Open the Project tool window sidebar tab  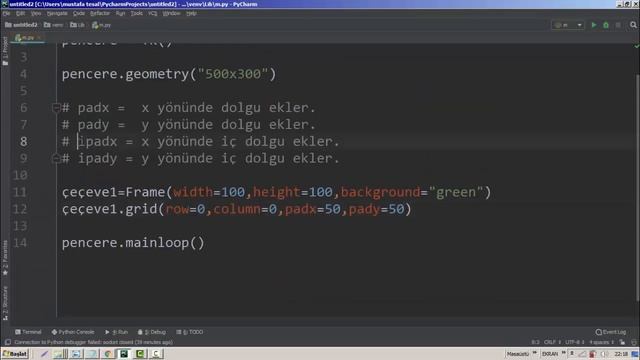(5, 51)
